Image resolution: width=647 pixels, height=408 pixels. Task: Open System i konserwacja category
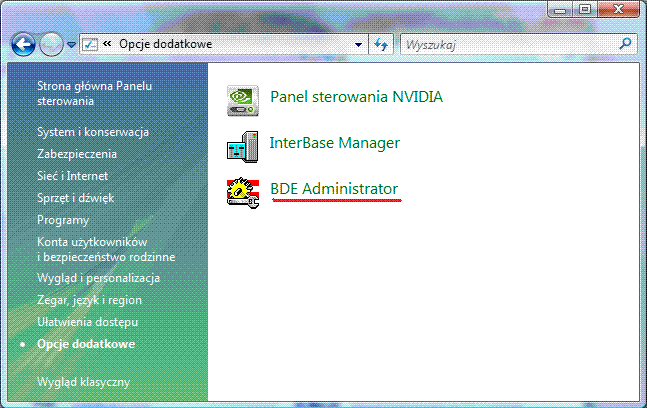[93, 132]
